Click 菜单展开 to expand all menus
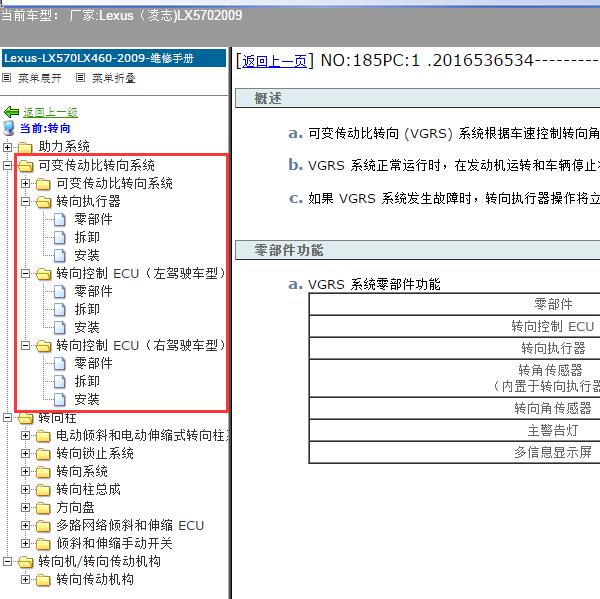This screenshot has width=600, height=599. tap(39, 78)
